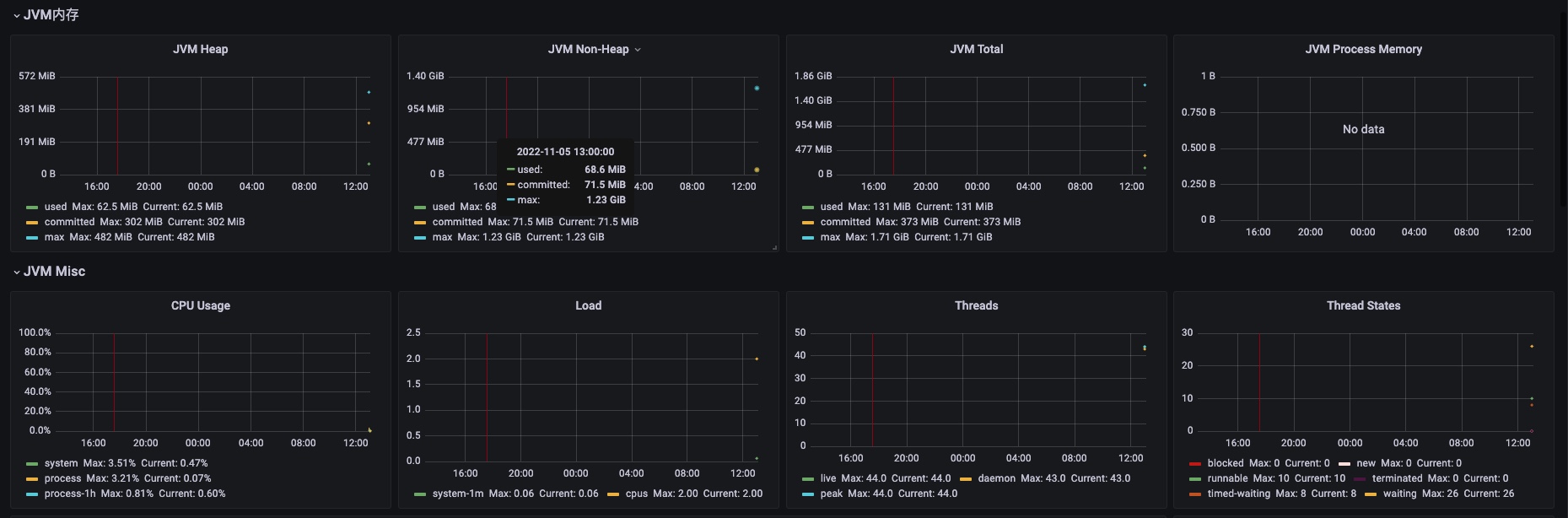Toggle committed series in JVM Non-Heap legend
Screen dimensions: 1568x518
pos(457,222)
